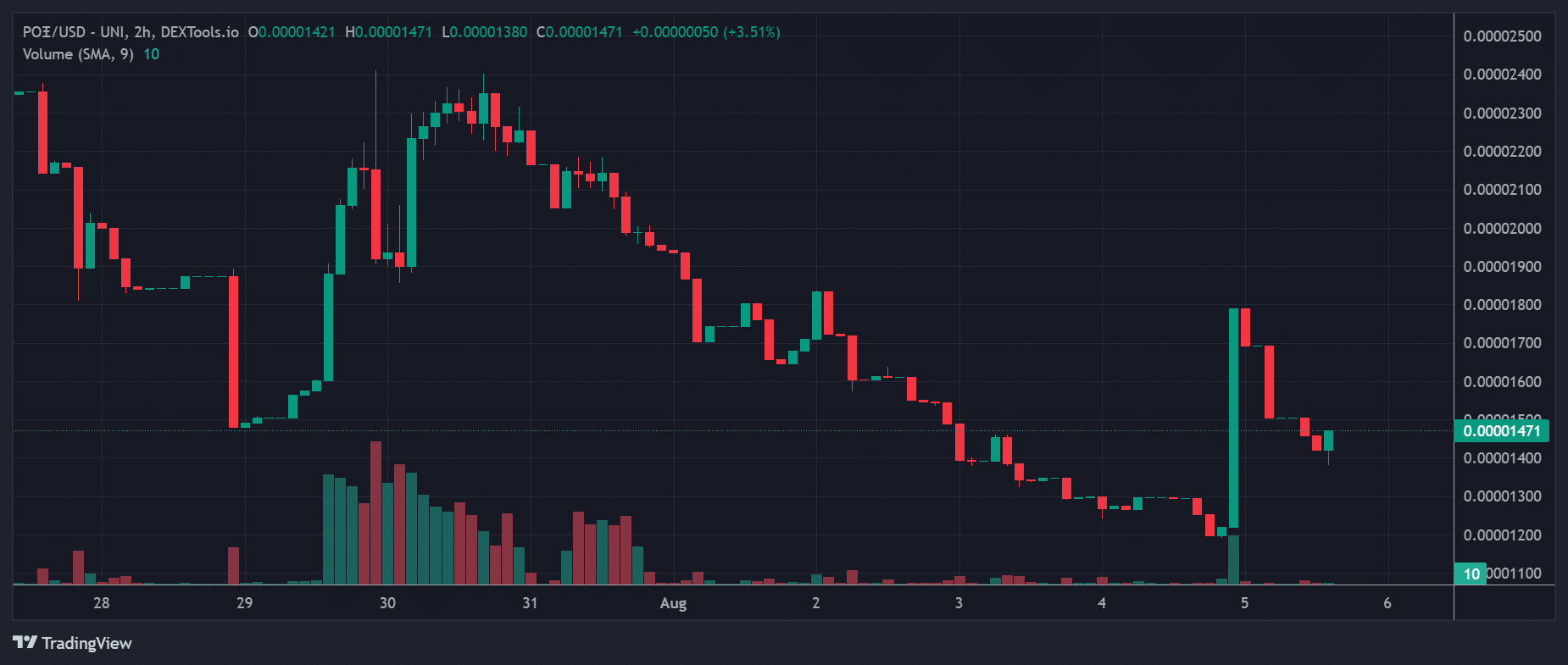This screenshot has height=665, width=1568.
Task: Click the close value C0.00001471
Action: click(580, 32)
